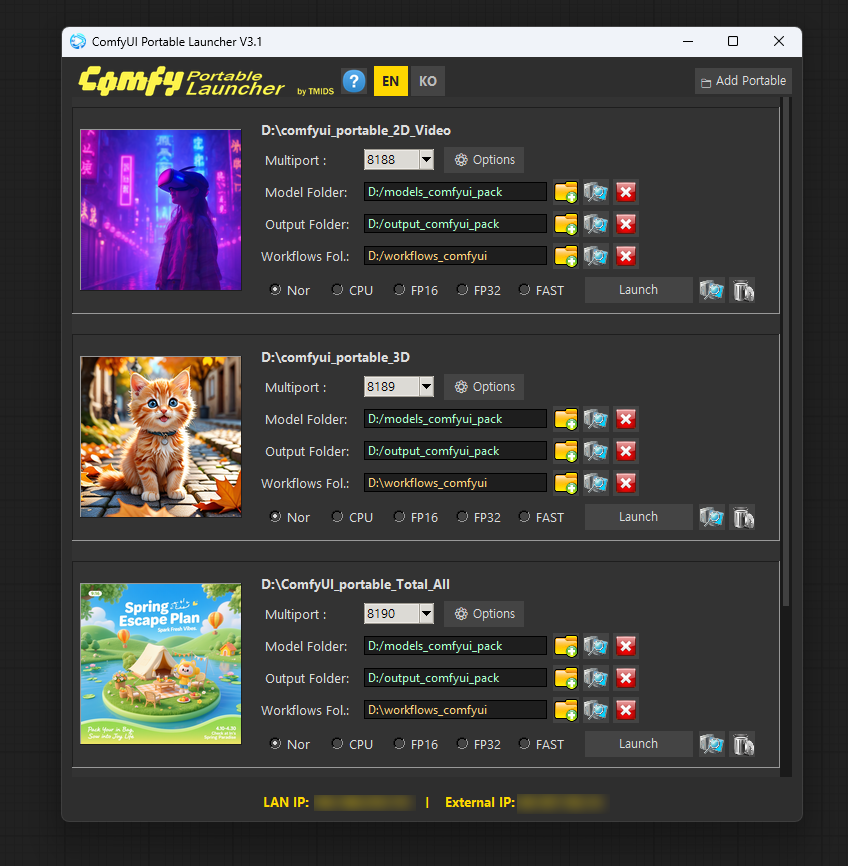The image size is (848, 866).
Task: Clear Workflows folder path for Total_All
Action: pyautogui.click(x=625, y=710)
